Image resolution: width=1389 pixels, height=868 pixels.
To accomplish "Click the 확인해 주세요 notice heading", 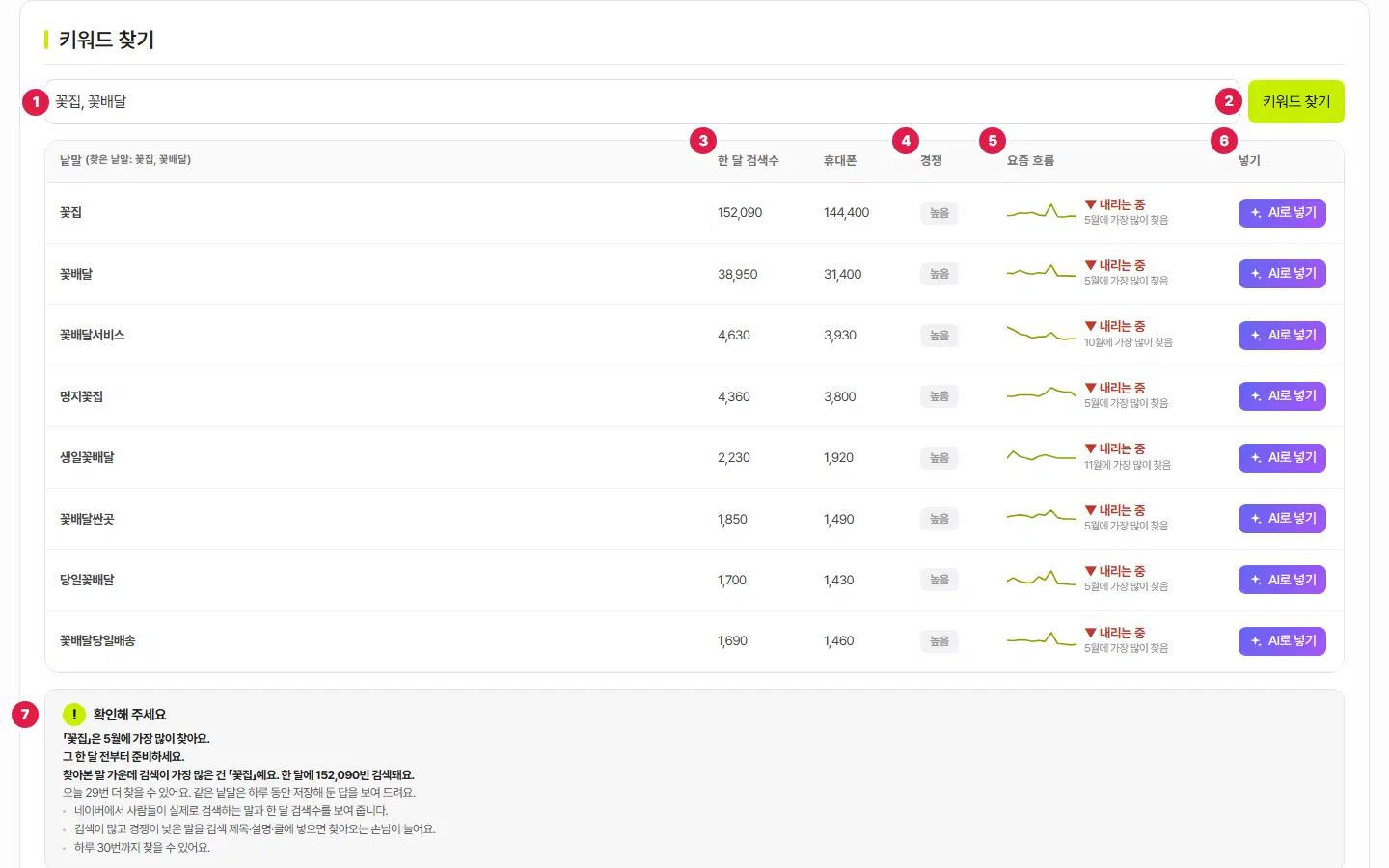I will point(129,715).
